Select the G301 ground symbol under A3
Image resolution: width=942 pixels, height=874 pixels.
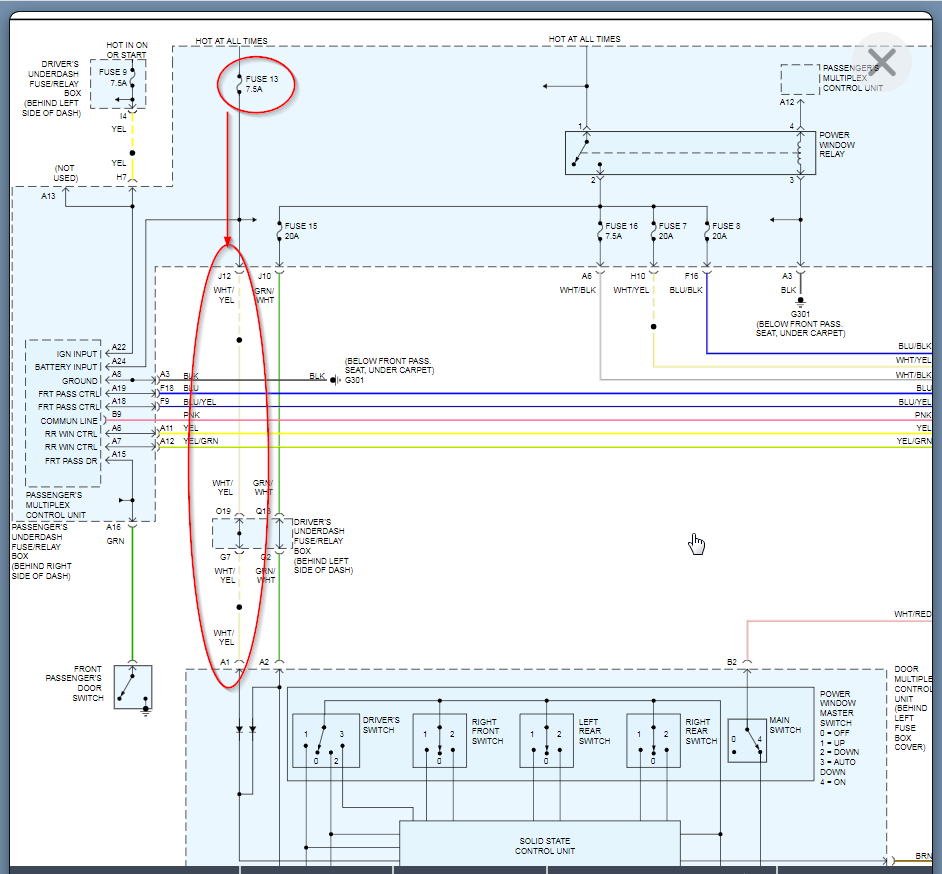click(799, 302)
